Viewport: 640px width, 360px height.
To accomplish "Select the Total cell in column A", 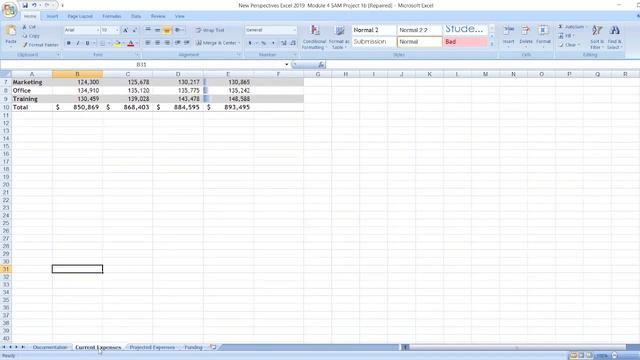I will tap(32, 107).
